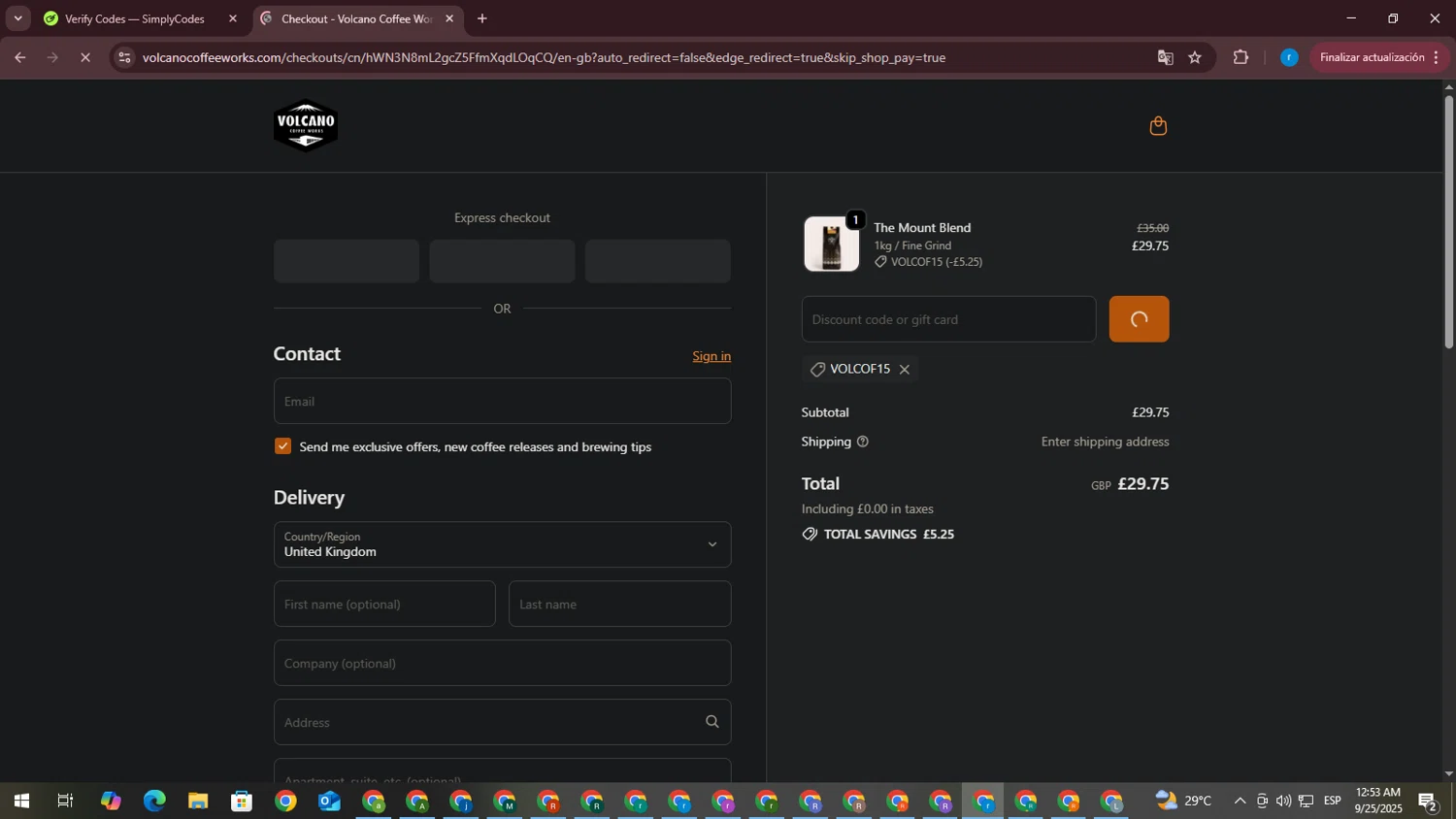The image size is (1456, 819).
Task: View site information icon in address bar
Action: click(x=124, y=57)
